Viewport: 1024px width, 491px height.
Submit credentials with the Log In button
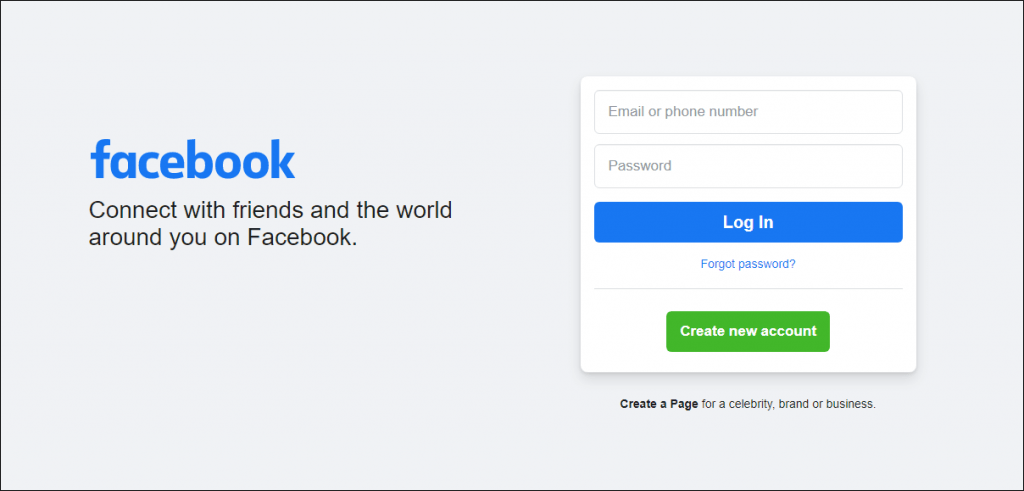(748, 222)
